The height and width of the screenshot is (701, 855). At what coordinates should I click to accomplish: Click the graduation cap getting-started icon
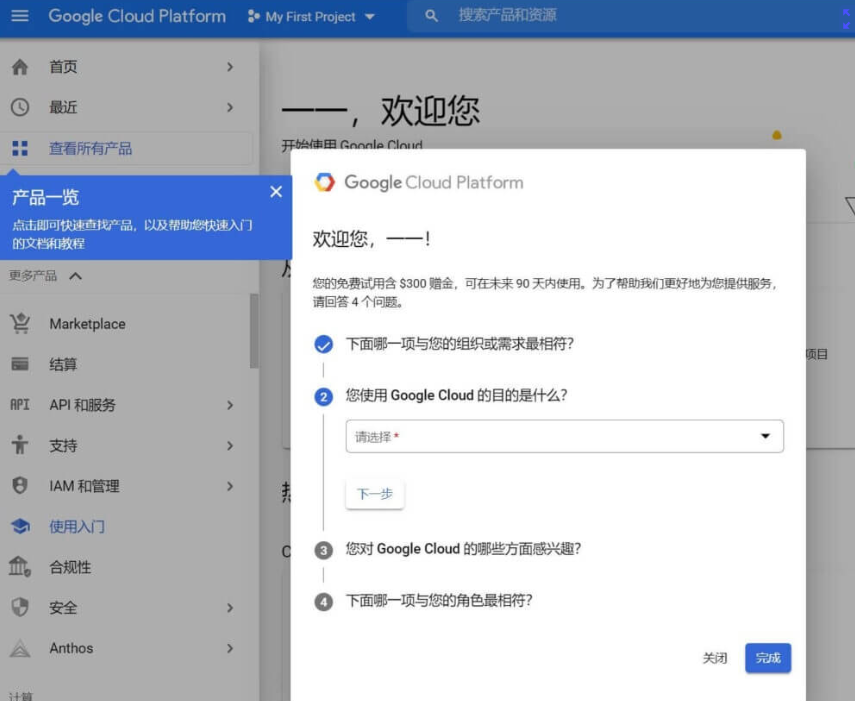click(x=20, y=526)
